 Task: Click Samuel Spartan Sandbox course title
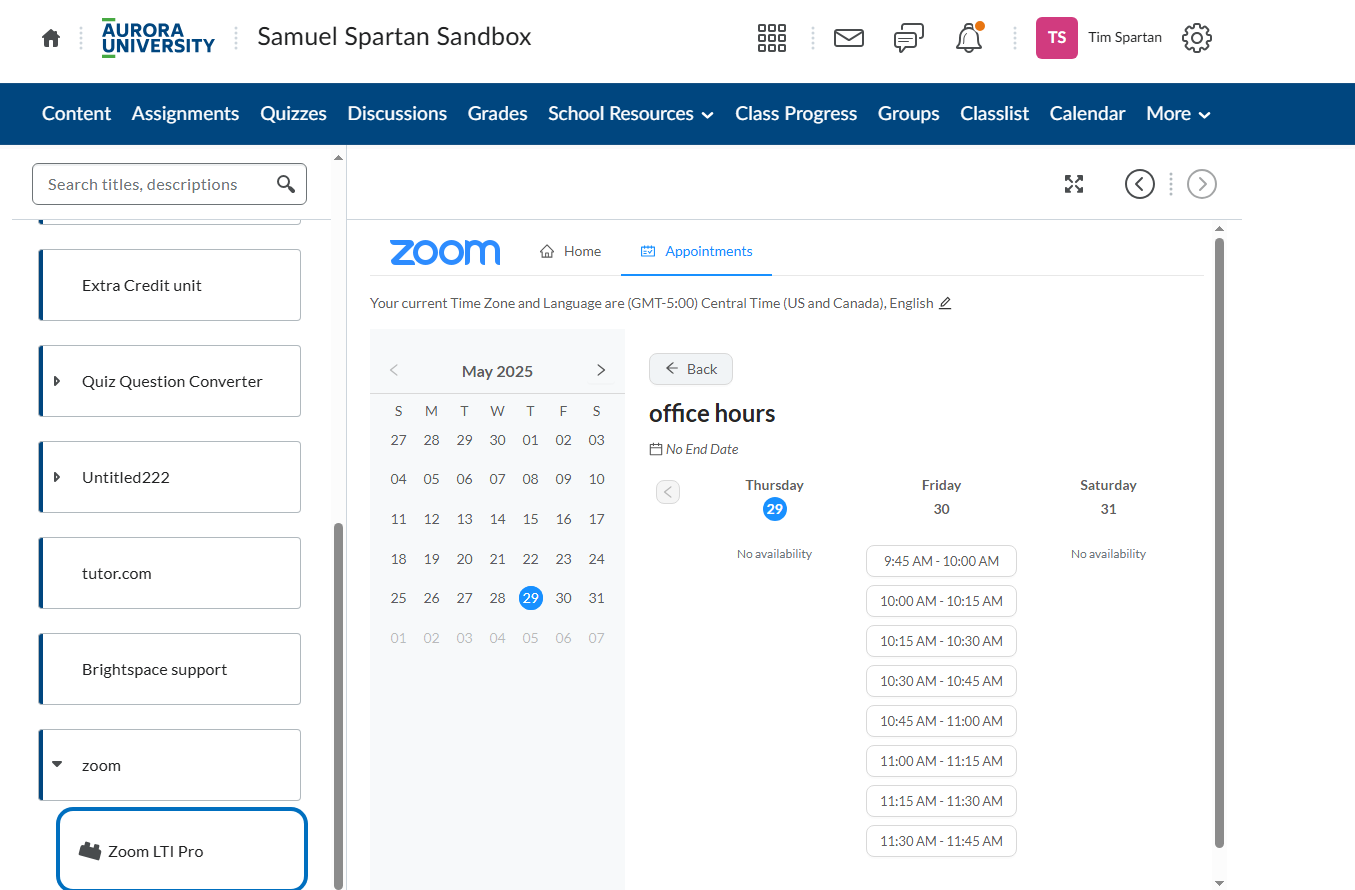click(394, 37)
